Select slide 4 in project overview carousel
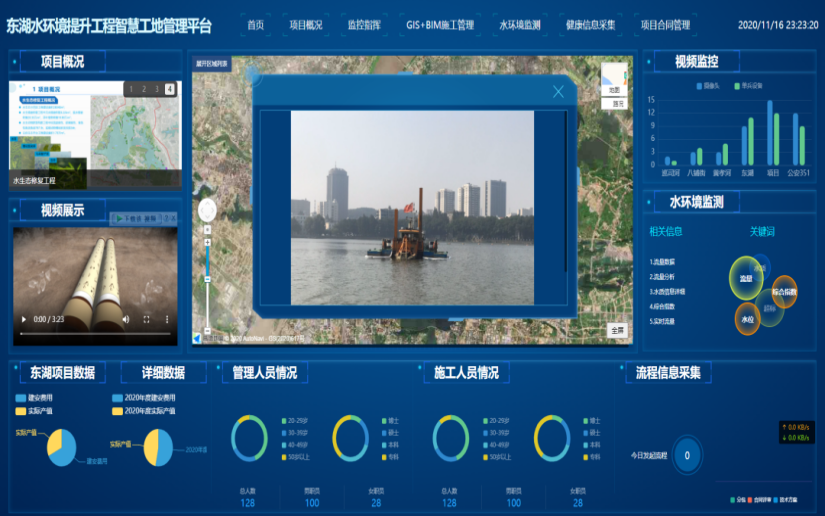 (x=169, y=89)
